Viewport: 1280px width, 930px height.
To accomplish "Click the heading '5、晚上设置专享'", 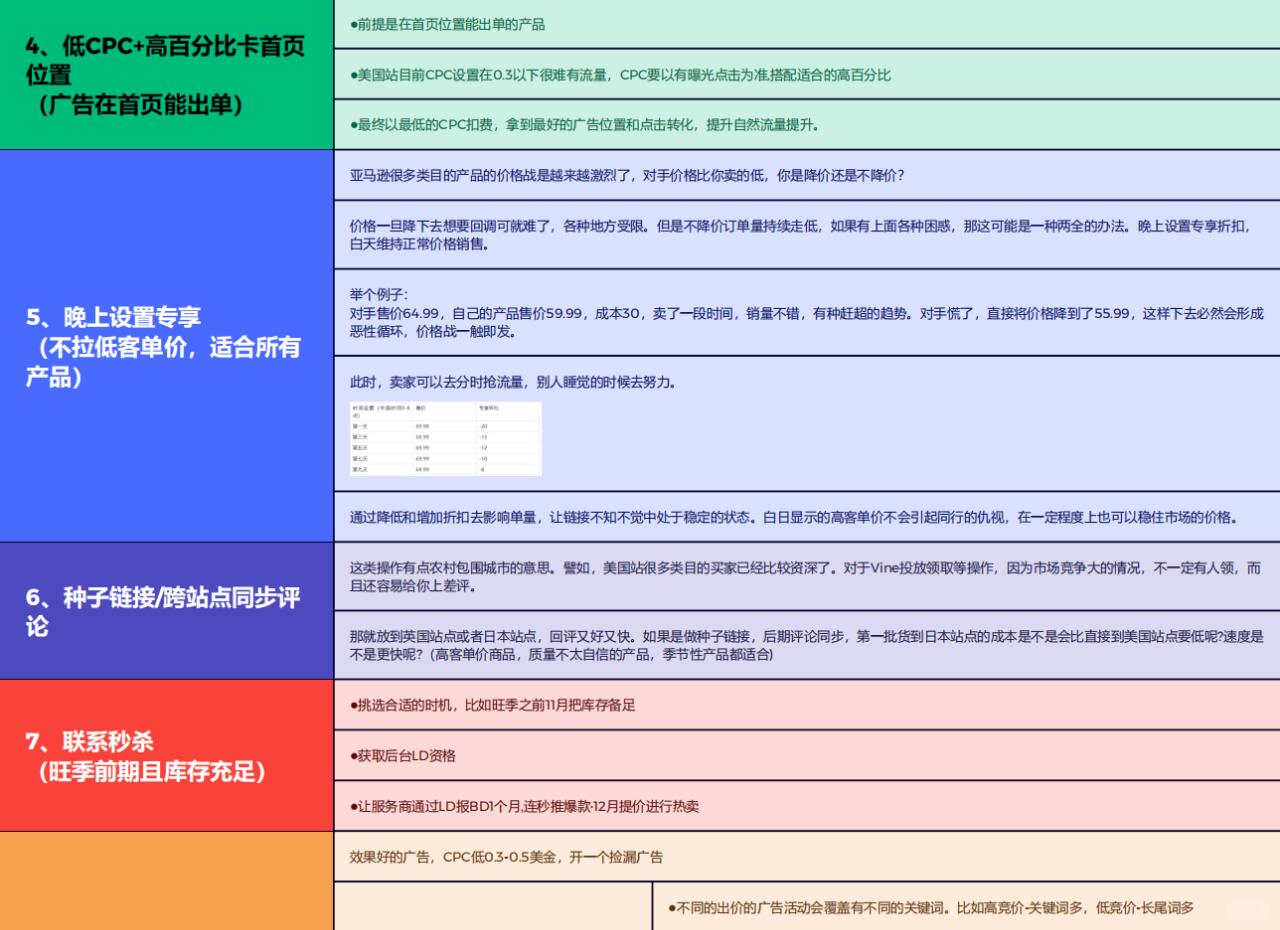I will (x=113, y=317).
